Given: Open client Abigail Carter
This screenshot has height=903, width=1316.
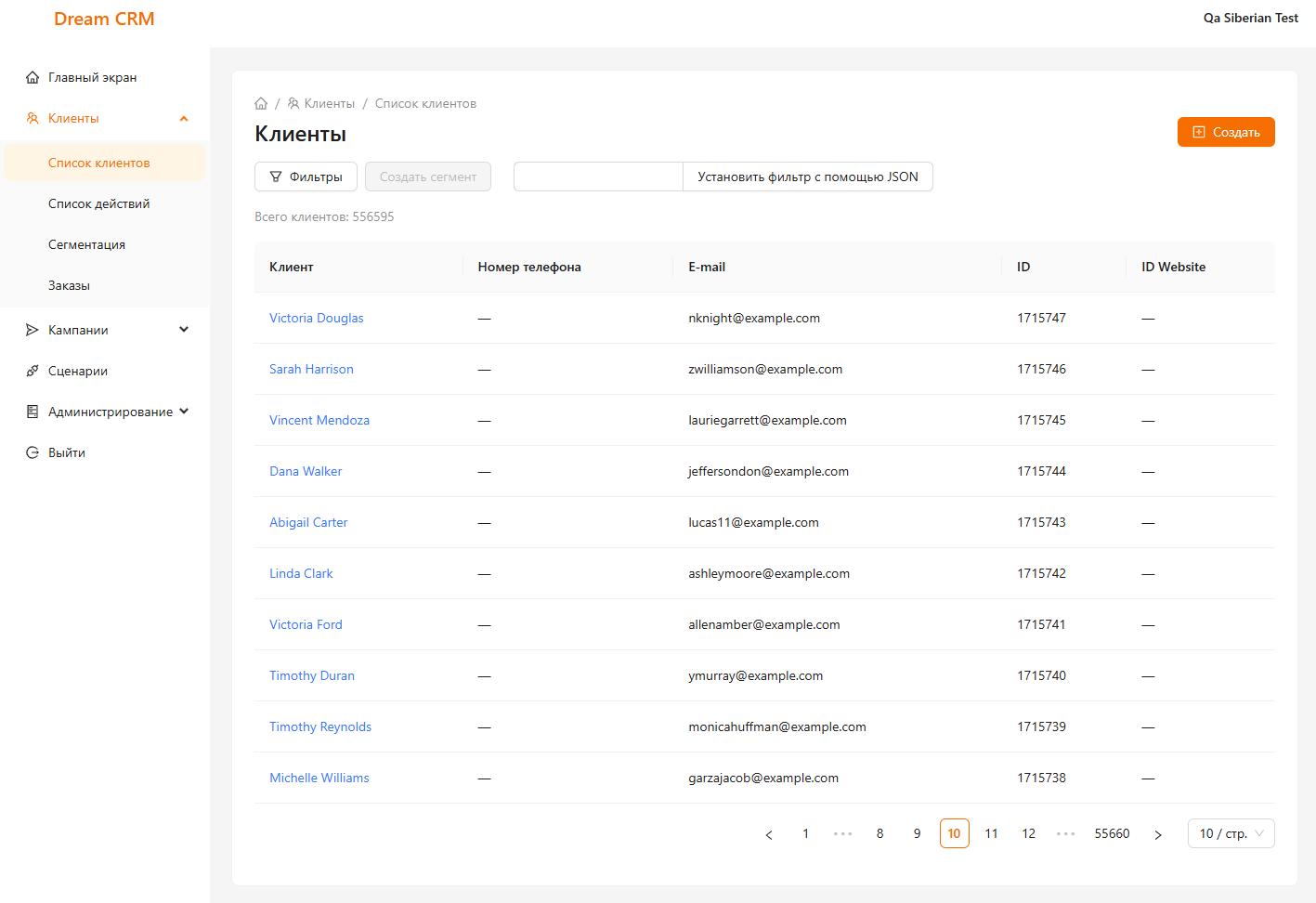Looking at the screenshot, I should 308,522.
